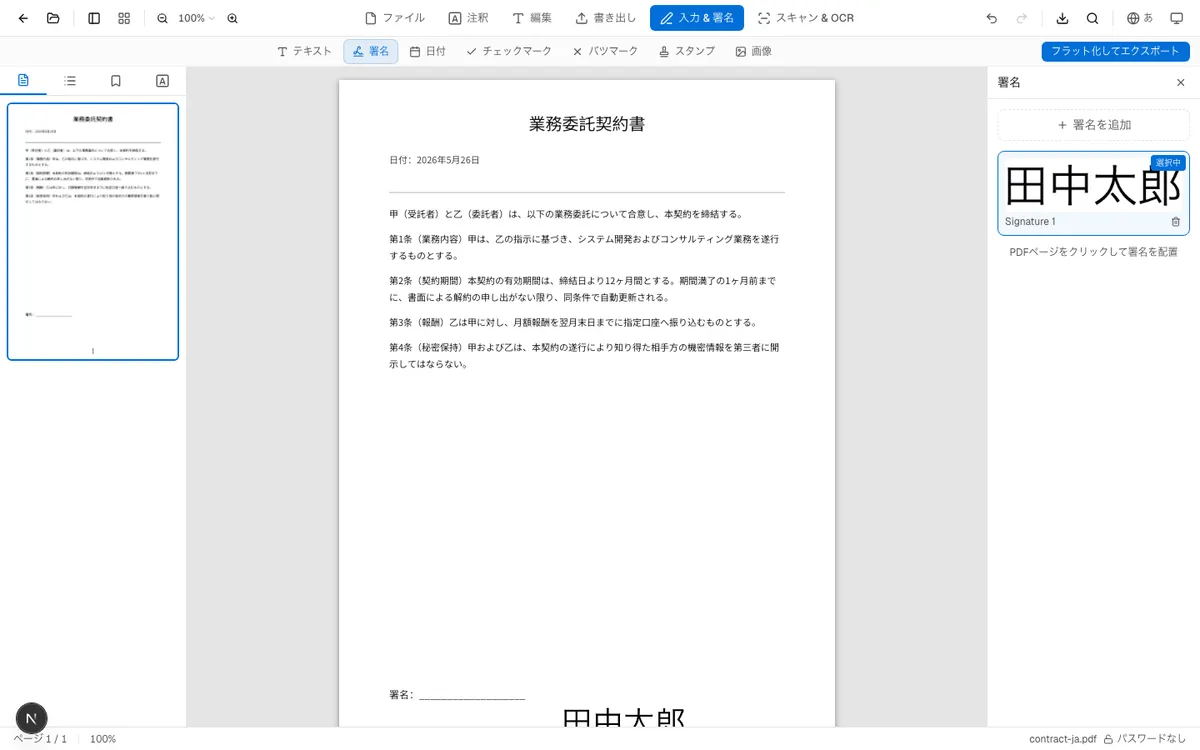Viewport: 1200px width, 750px height.
Task: Click the パスワードなし lock status
Action: pyautogui.click(x=1145, y=739)
